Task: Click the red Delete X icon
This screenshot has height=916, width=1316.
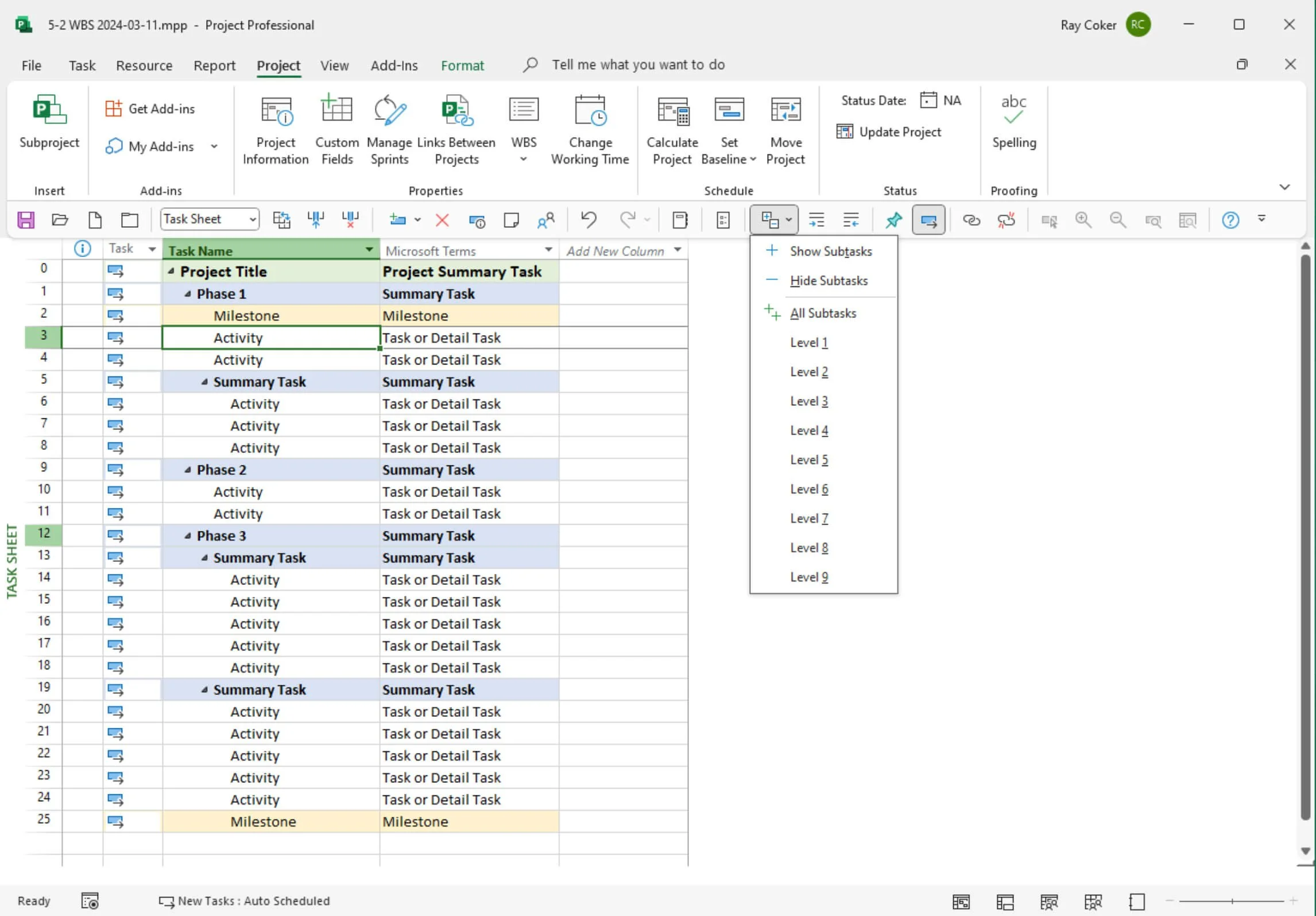Action: [x=442, y=220]
